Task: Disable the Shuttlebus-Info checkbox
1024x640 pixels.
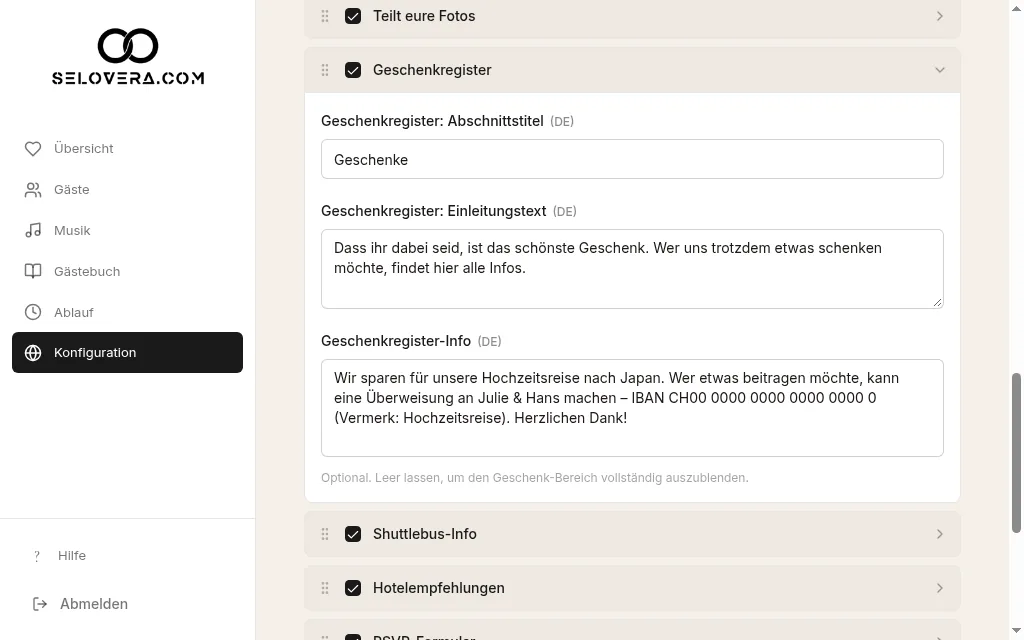Action: 353,534
